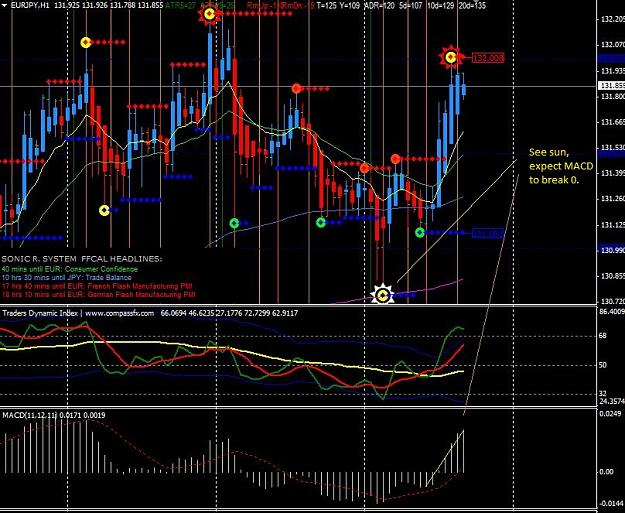
Task: Select the 0.0249 value on the MACD scale
Action: point(610,414)
